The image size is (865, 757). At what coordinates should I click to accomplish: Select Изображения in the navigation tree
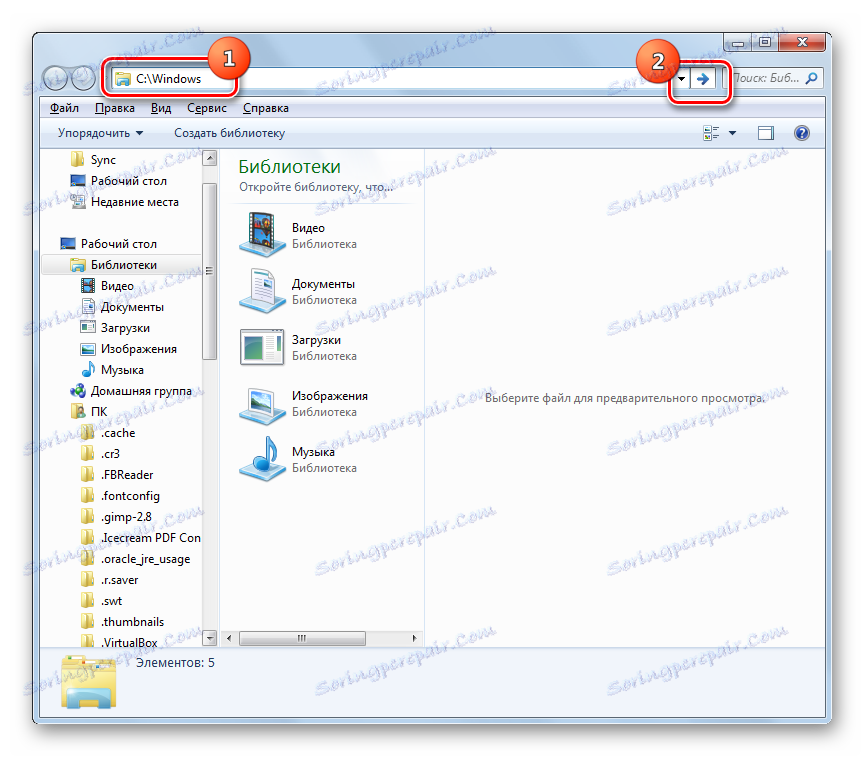point(129,349)
